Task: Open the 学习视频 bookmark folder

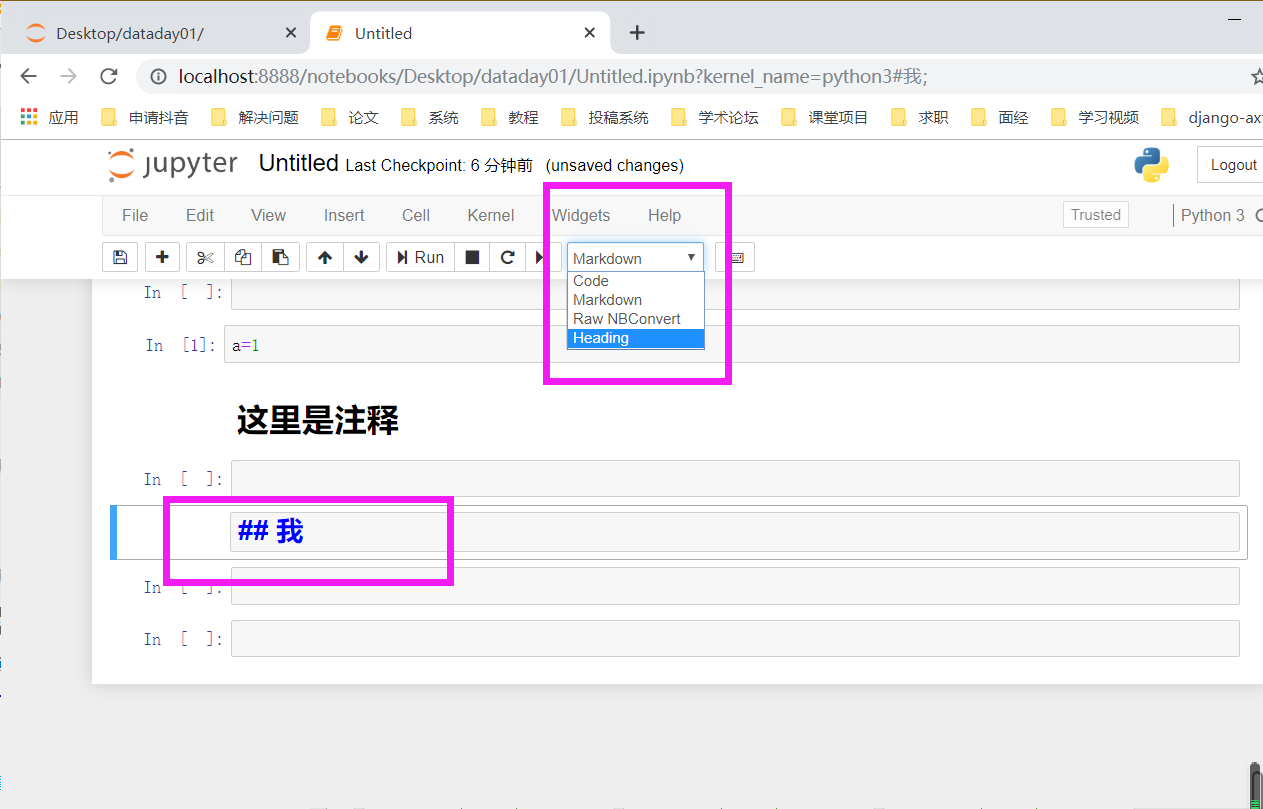Action: pyautogui.click(x=1095, y=117)
